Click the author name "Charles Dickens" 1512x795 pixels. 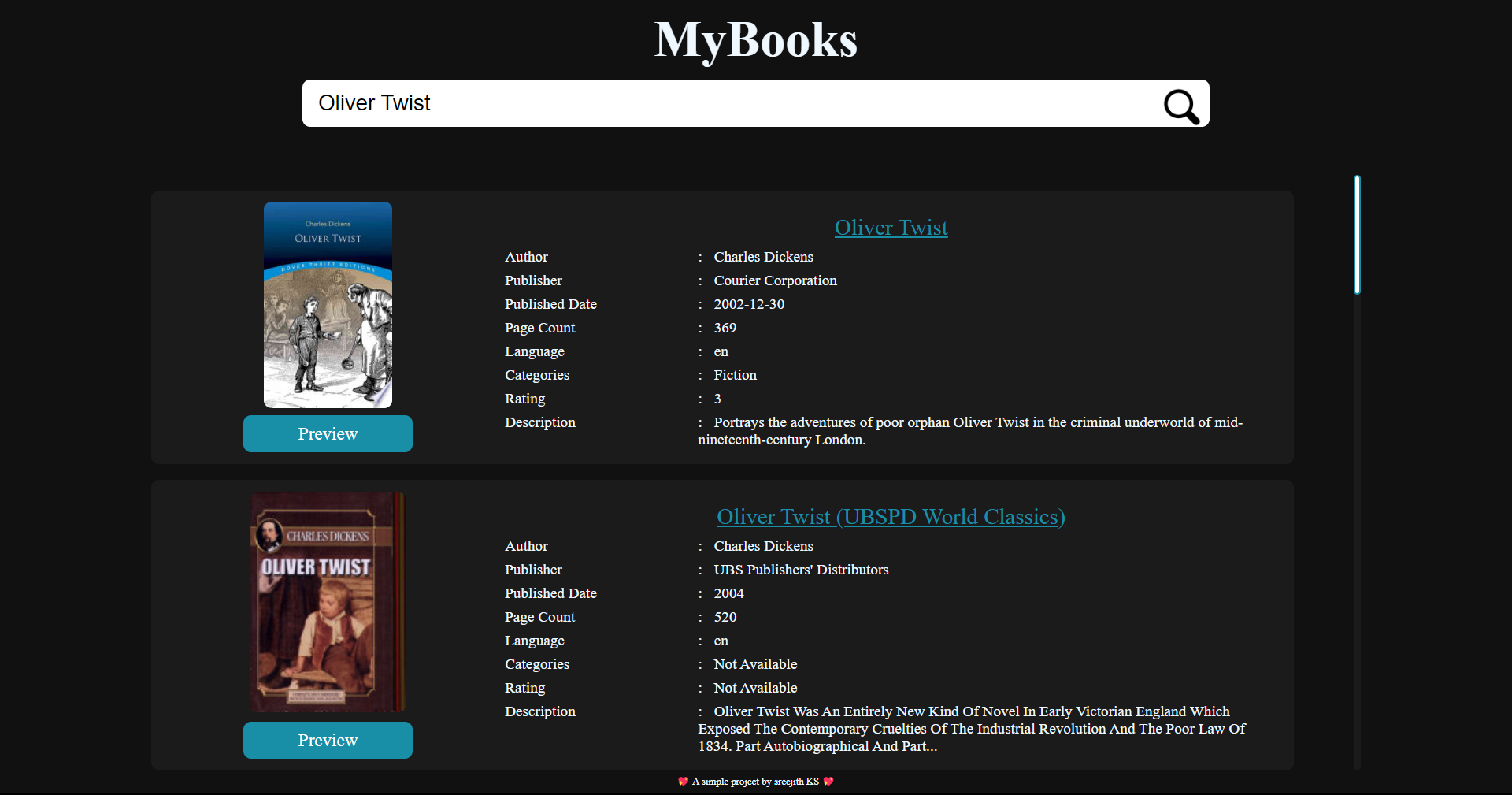763,257
